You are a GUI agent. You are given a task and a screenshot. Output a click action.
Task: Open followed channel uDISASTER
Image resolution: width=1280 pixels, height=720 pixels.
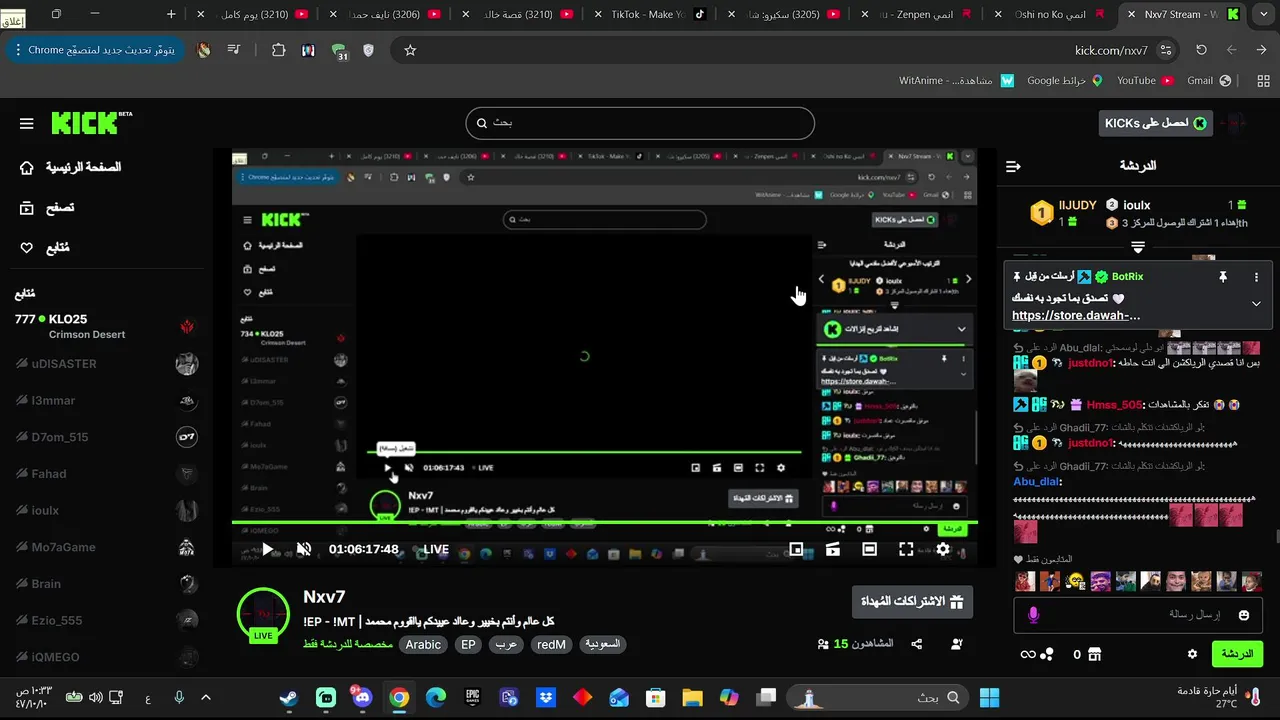coord(105,364)
